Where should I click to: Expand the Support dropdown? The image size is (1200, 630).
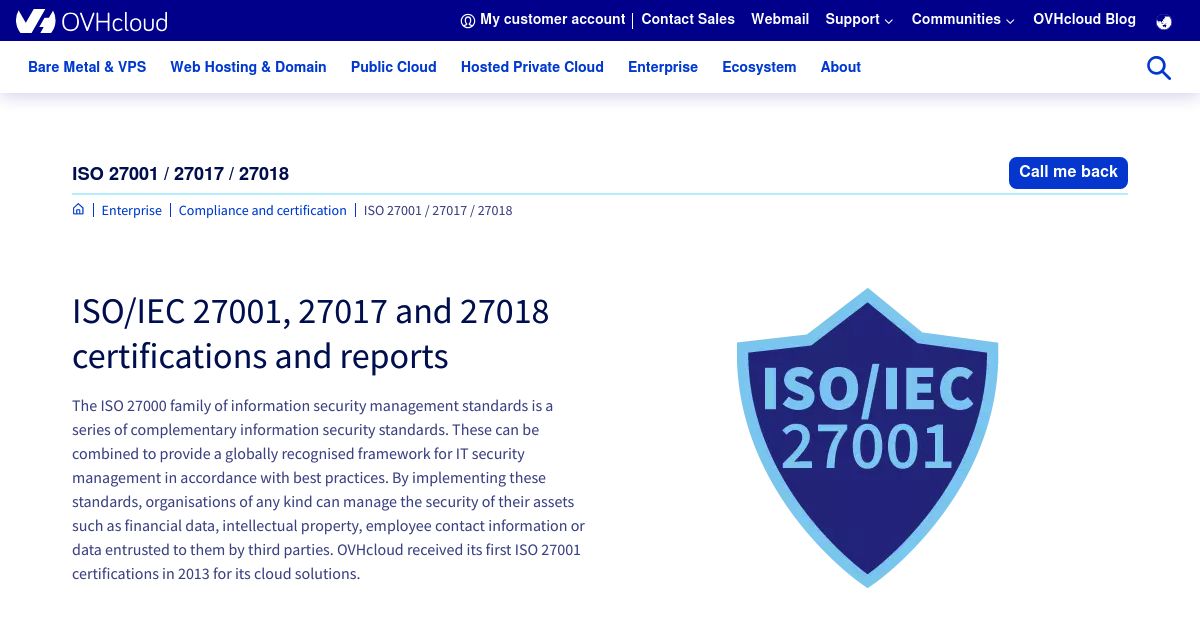click(x=859, y=20)
